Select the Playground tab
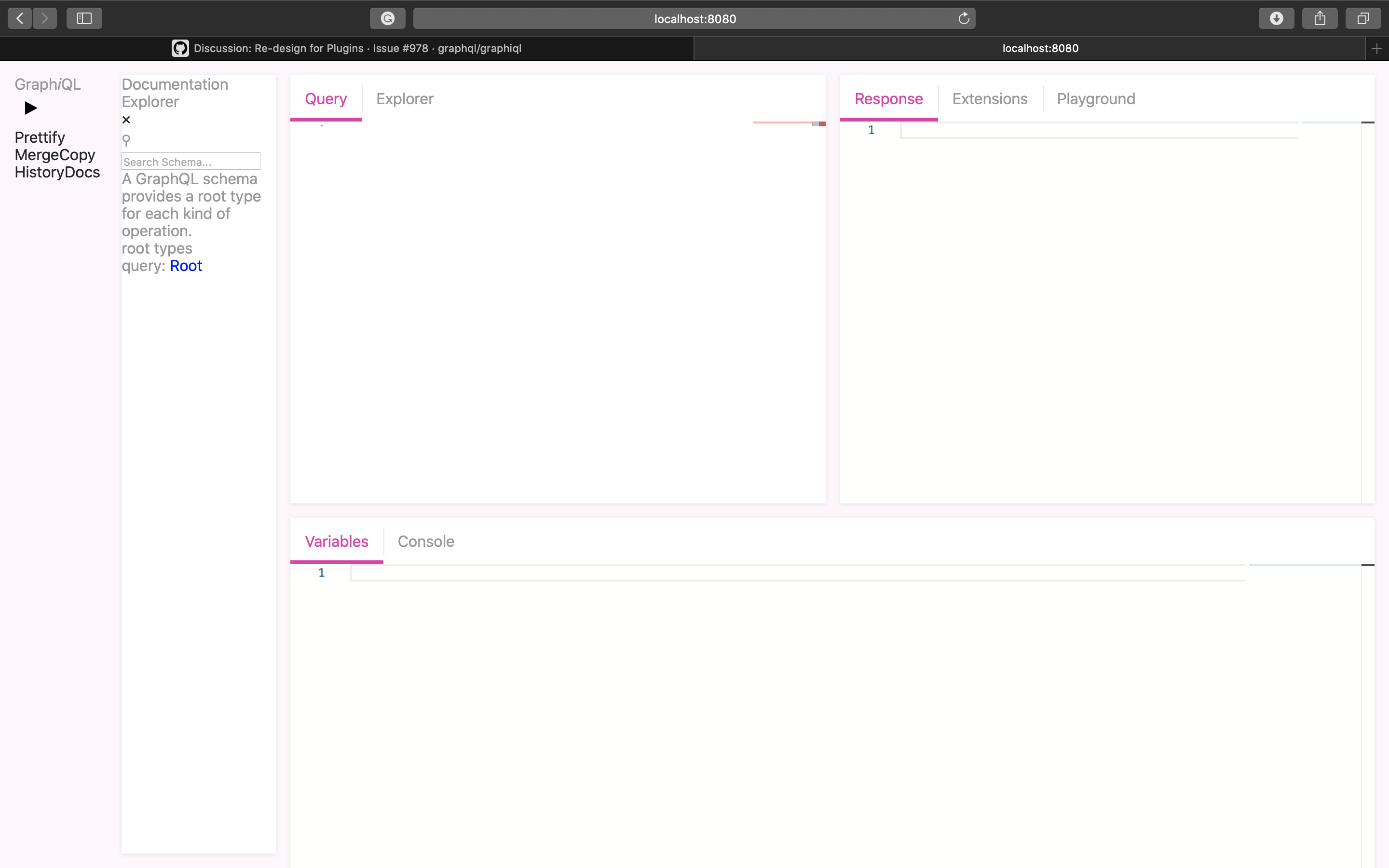Image resolution: width=1389 pixels, height=868 pixels. click(x=1096, y=99)
